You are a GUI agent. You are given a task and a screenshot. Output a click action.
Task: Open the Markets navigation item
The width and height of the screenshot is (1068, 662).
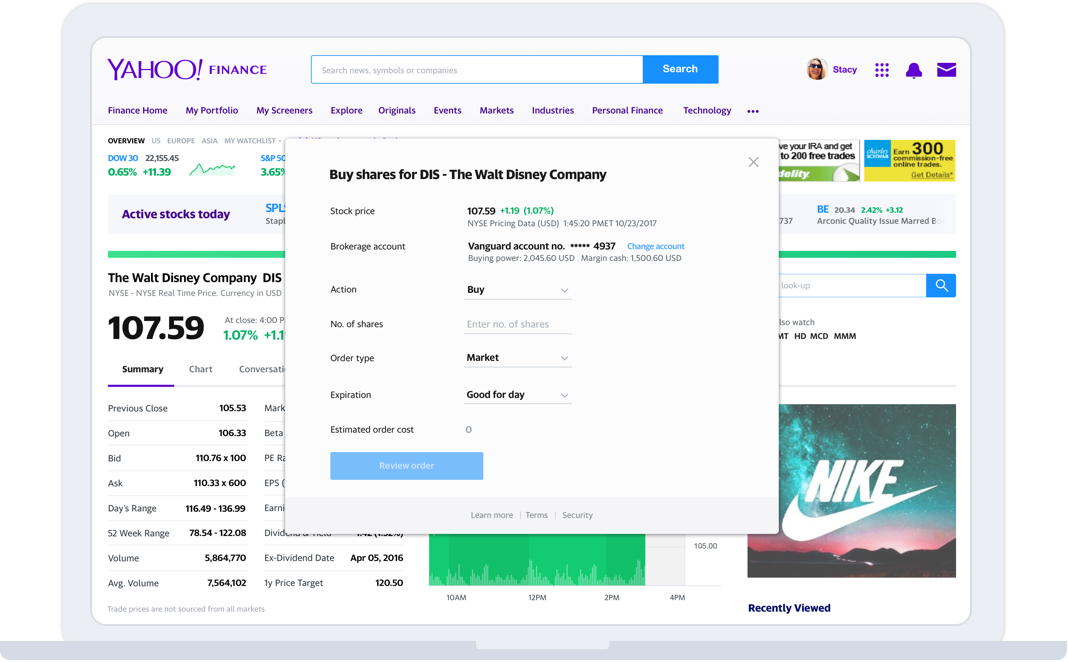[497, 110]
